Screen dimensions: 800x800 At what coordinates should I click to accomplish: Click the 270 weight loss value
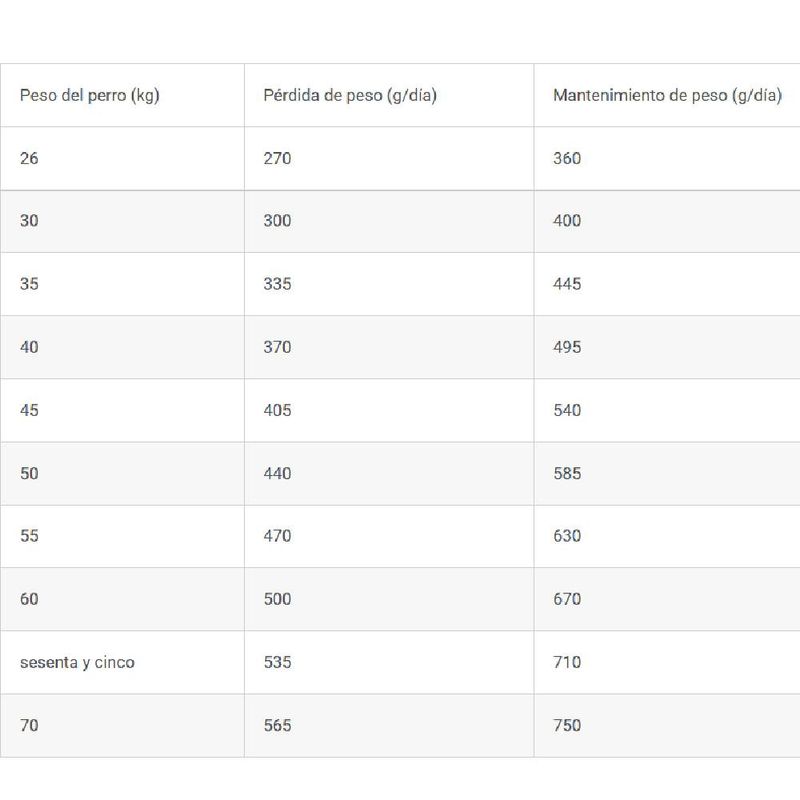coord(277,158)
